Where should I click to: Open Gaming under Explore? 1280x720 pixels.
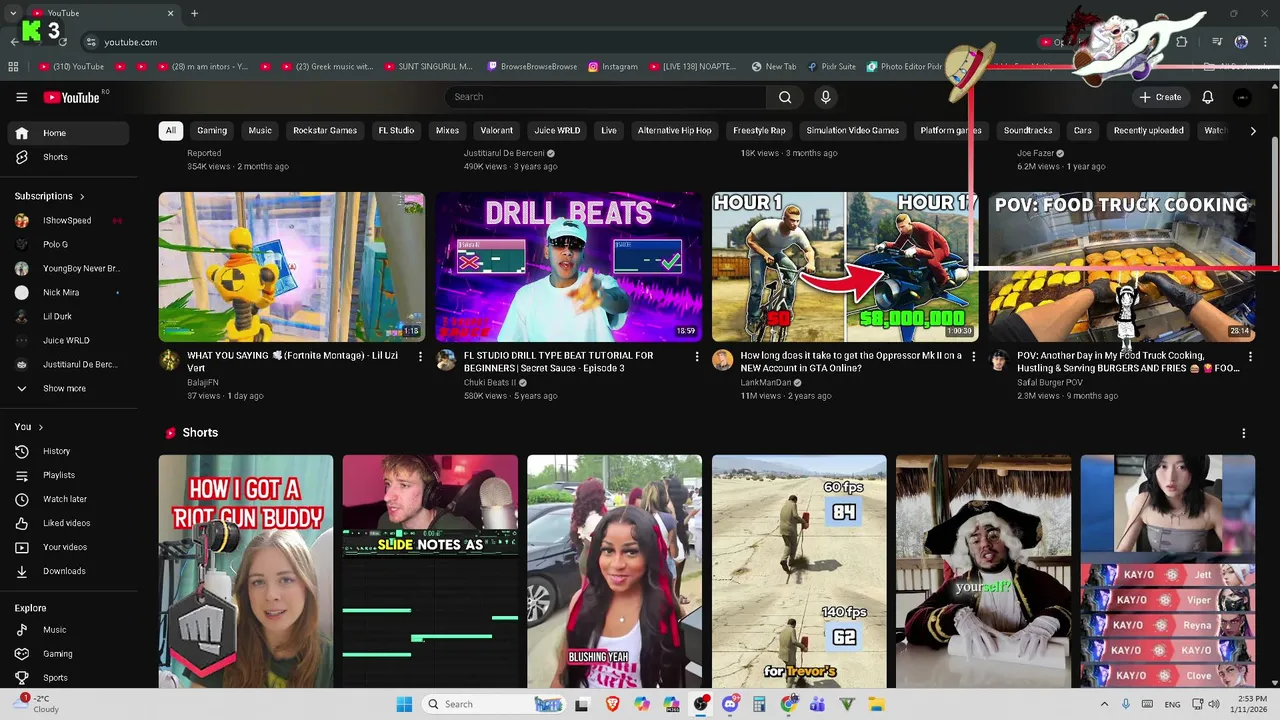point(66,654)
